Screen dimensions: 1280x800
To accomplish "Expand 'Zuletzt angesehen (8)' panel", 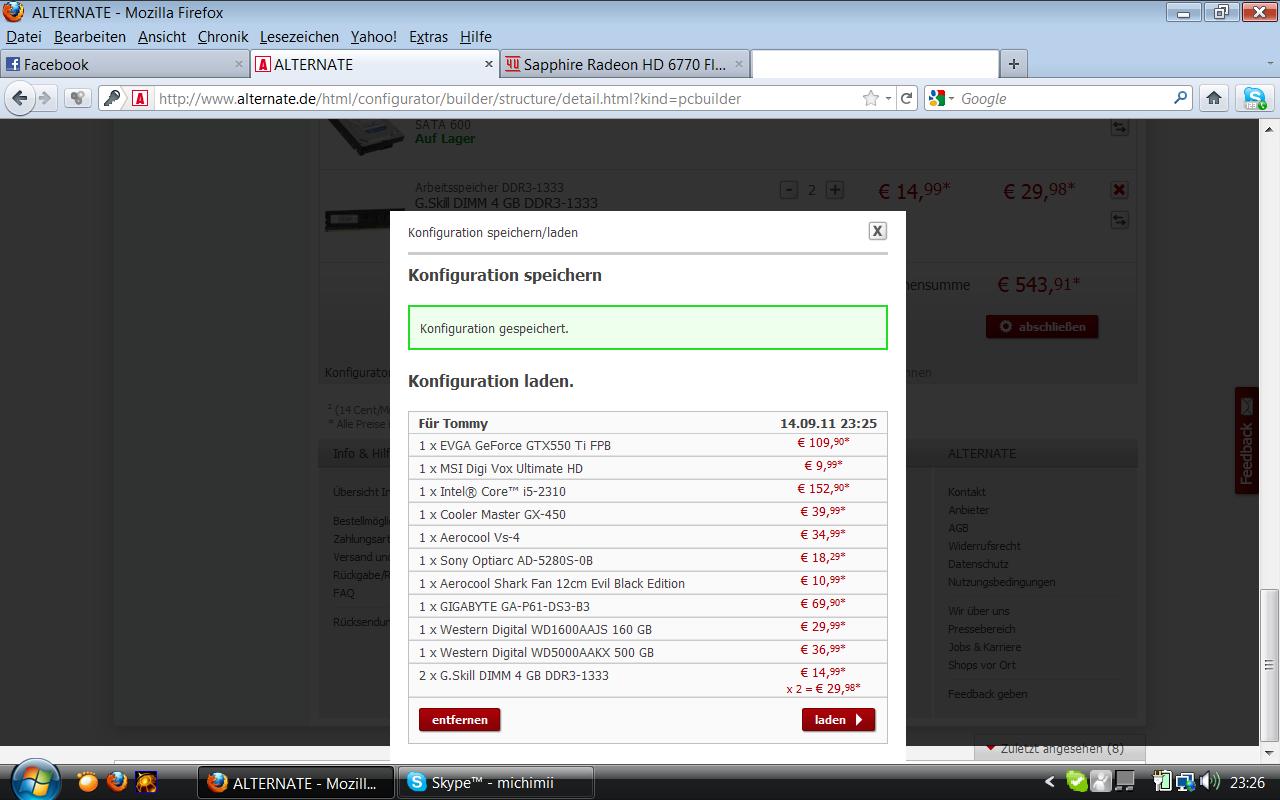I will click(1059, 748).
